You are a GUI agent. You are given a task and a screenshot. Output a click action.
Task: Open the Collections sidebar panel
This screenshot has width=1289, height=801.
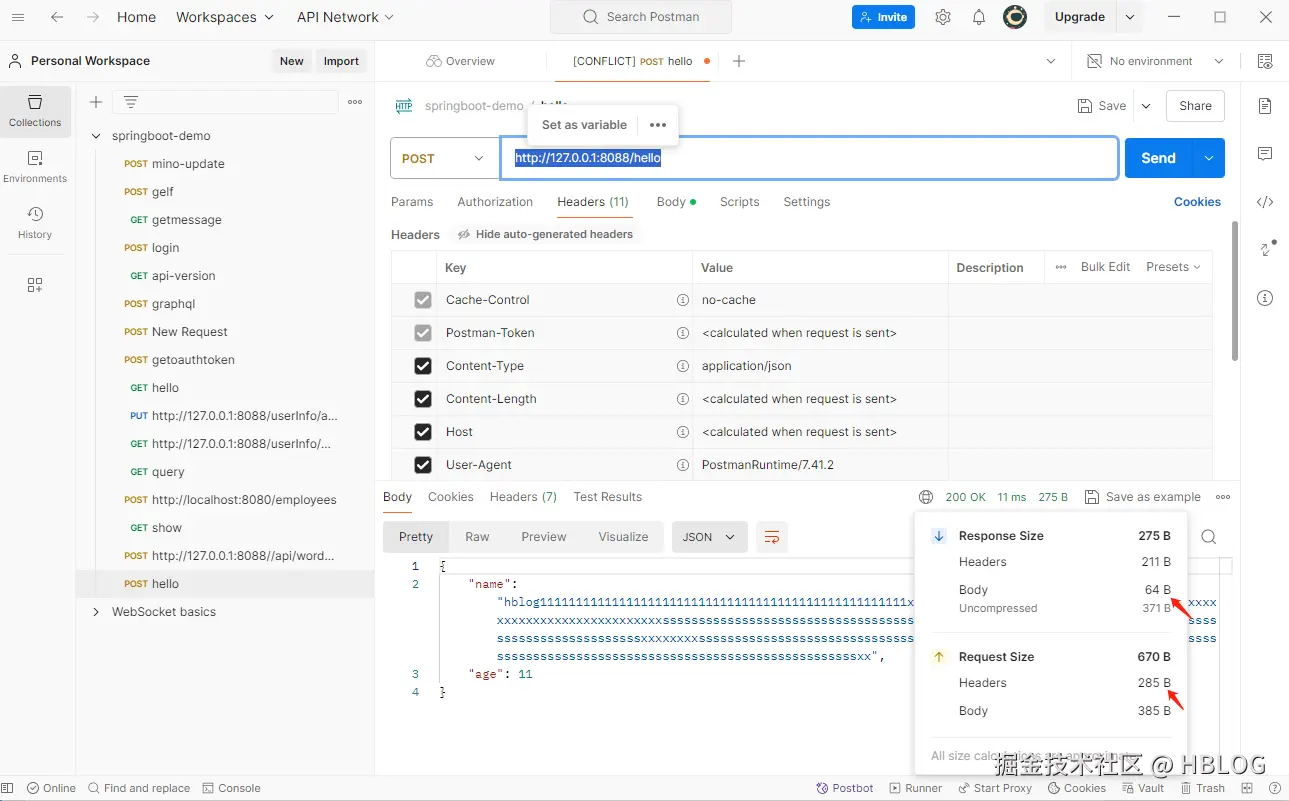(35, 110)
